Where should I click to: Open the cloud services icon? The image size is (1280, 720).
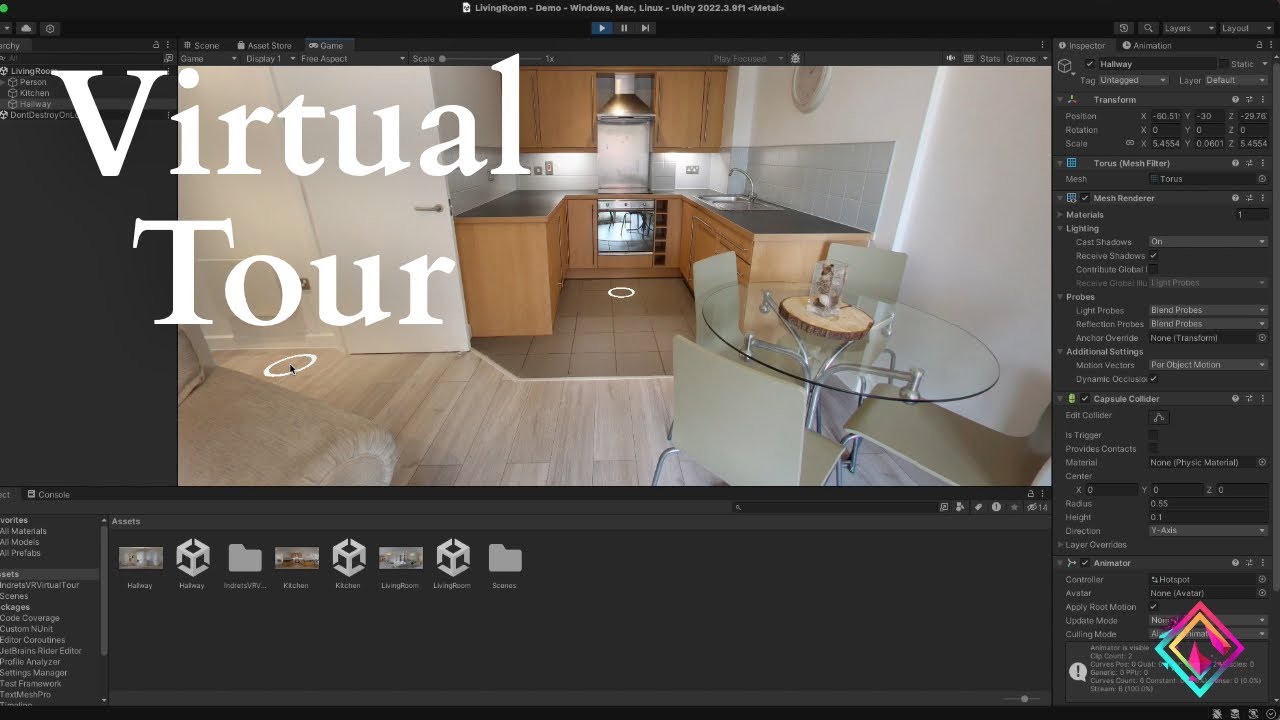pyautogui.click(x=26, y=28)
